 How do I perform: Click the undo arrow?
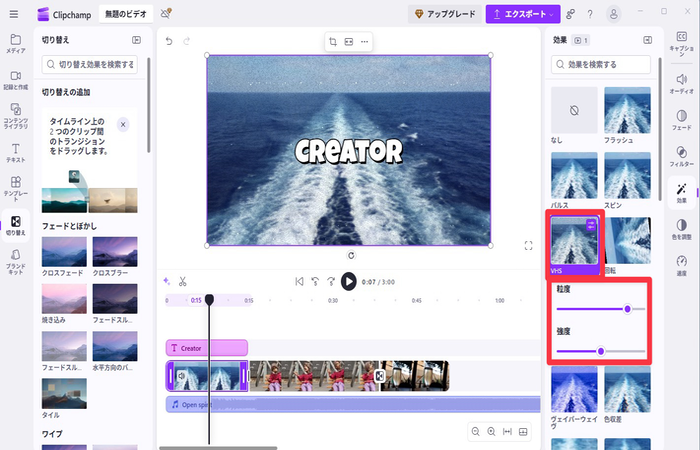169,41
